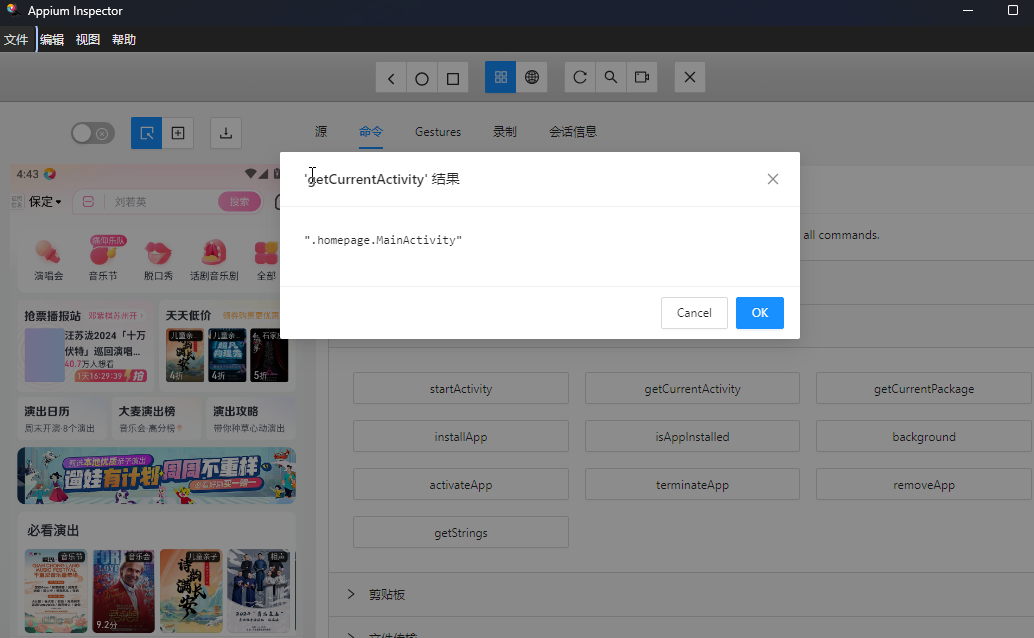Download the screenshot via arrow icon
This screenshot has width=1034, height=638.
point(226,133)
